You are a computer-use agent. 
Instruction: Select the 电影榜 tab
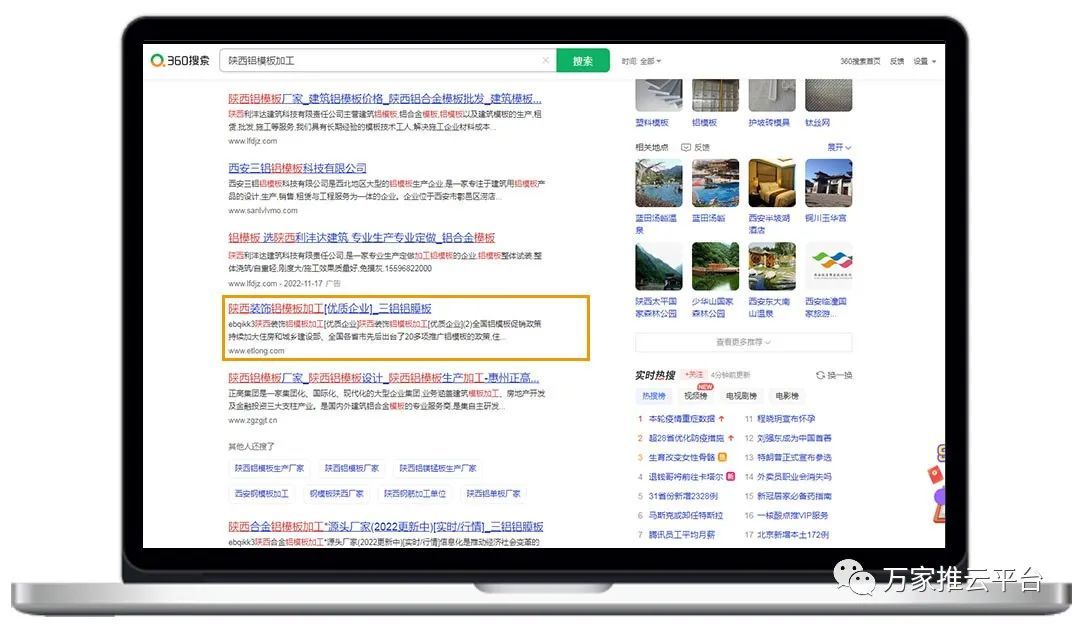[x=787, y=396]
